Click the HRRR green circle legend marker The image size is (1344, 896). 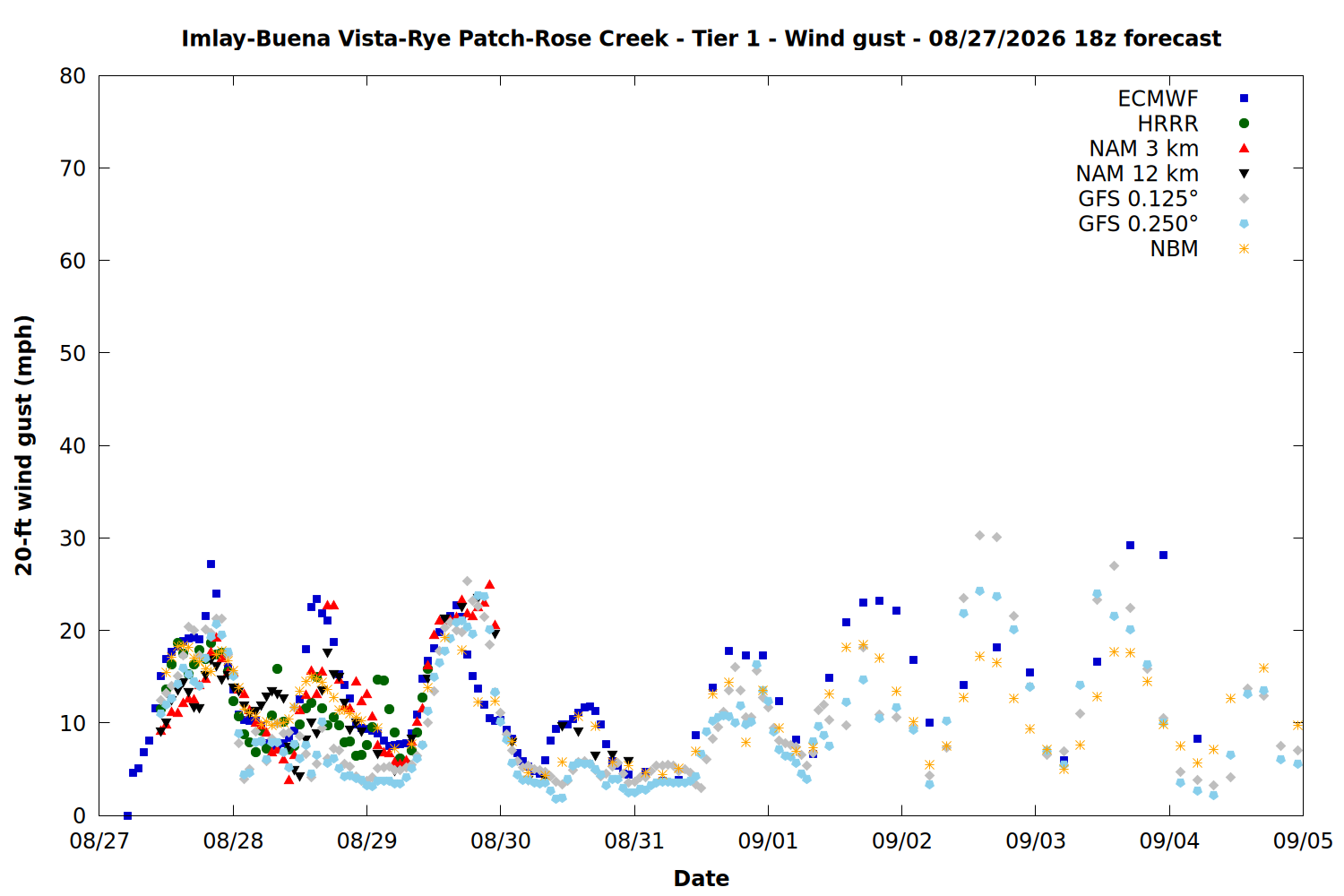point(1244,124)
